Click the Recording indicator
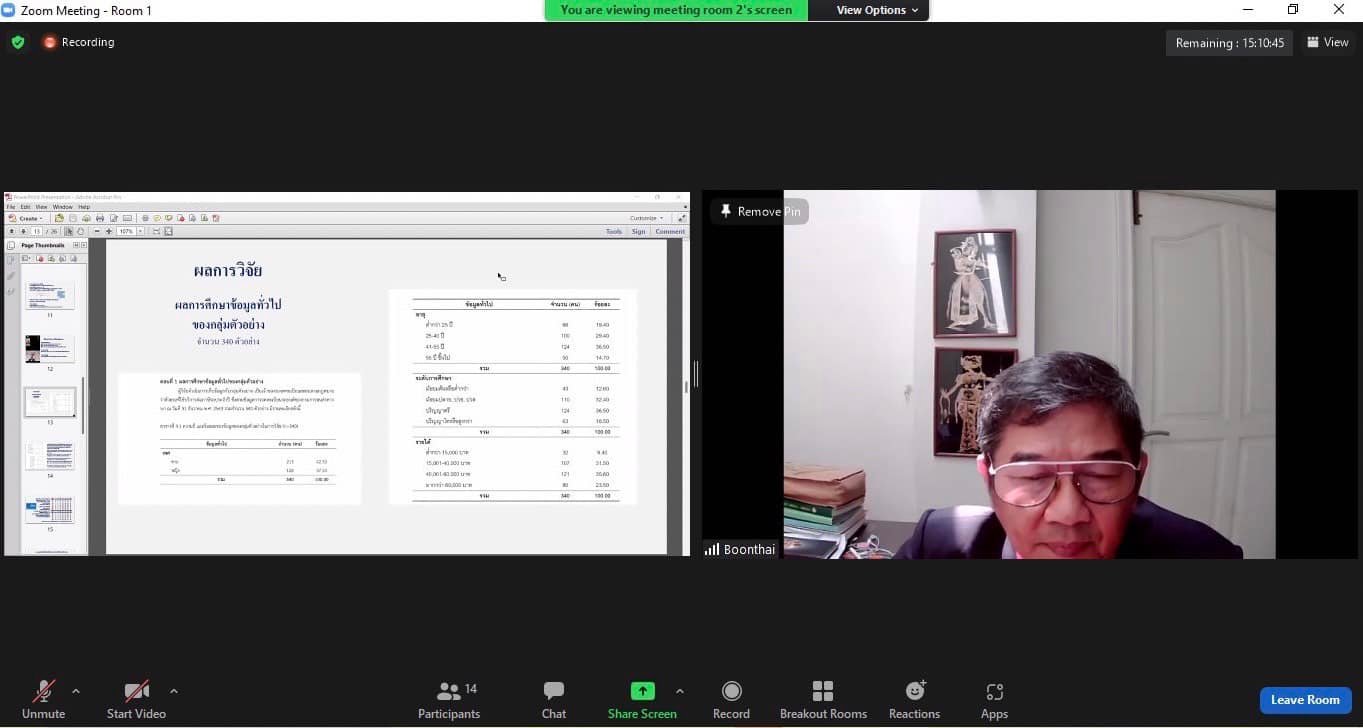 pyautogui.click(x=79, y=42)
